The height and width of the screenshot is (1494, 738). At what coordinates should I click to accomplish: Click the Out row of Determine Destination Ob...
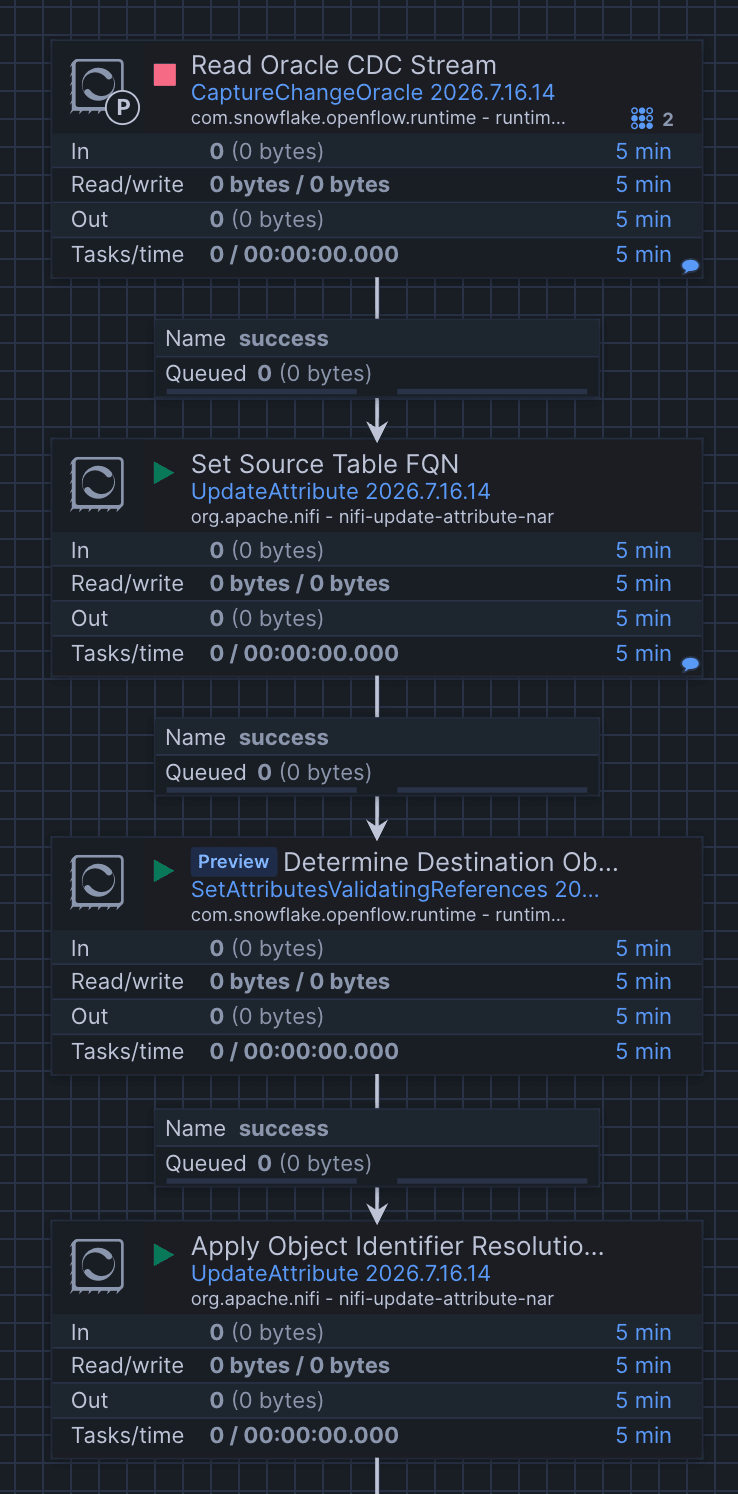click(377, 1016)
